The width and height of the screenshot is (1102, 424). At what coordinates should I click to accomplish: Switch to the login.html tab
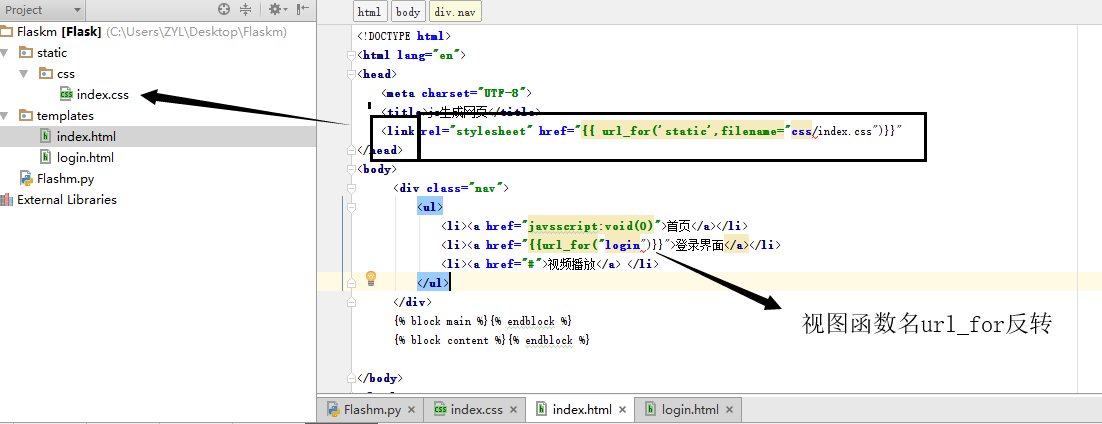[x=689, y=410]
